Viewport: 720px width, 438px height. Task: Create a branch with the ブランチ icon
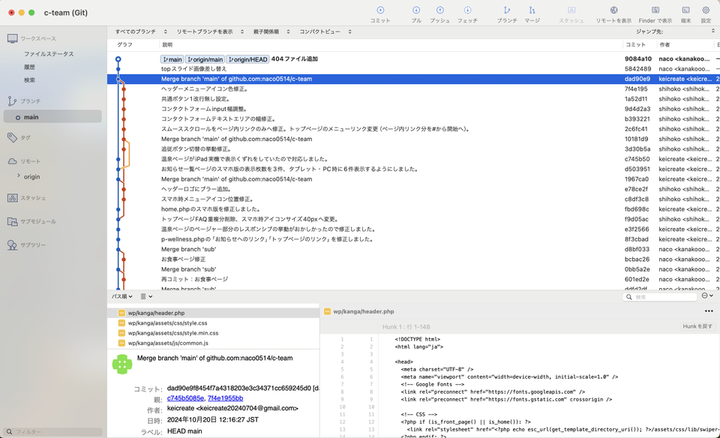click(507, 11)
